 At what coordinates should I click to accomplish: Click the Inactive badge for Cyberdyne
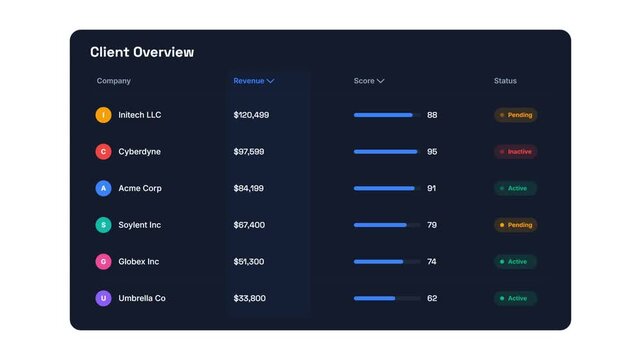point(516,152)
